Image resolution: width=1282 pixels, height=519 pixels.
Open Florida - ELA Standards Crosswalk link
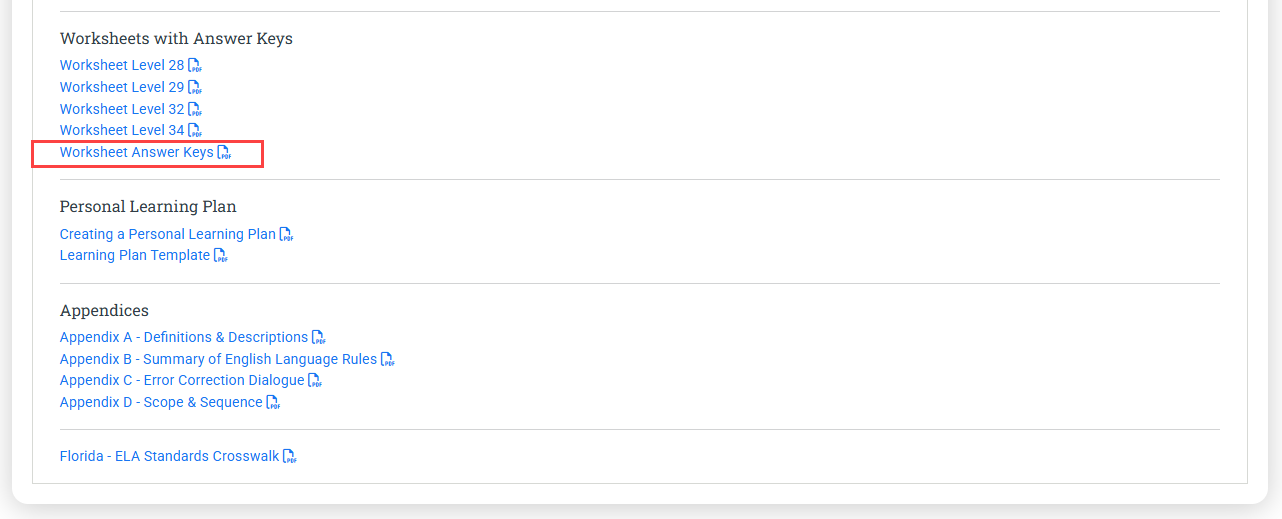point(169,457)
